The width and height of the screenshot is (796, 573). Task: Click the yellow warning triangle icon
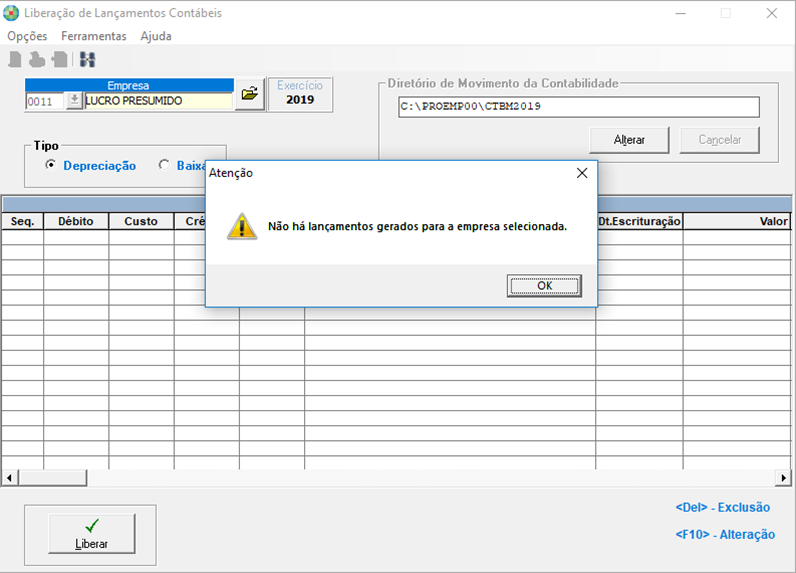coord(242,226)
